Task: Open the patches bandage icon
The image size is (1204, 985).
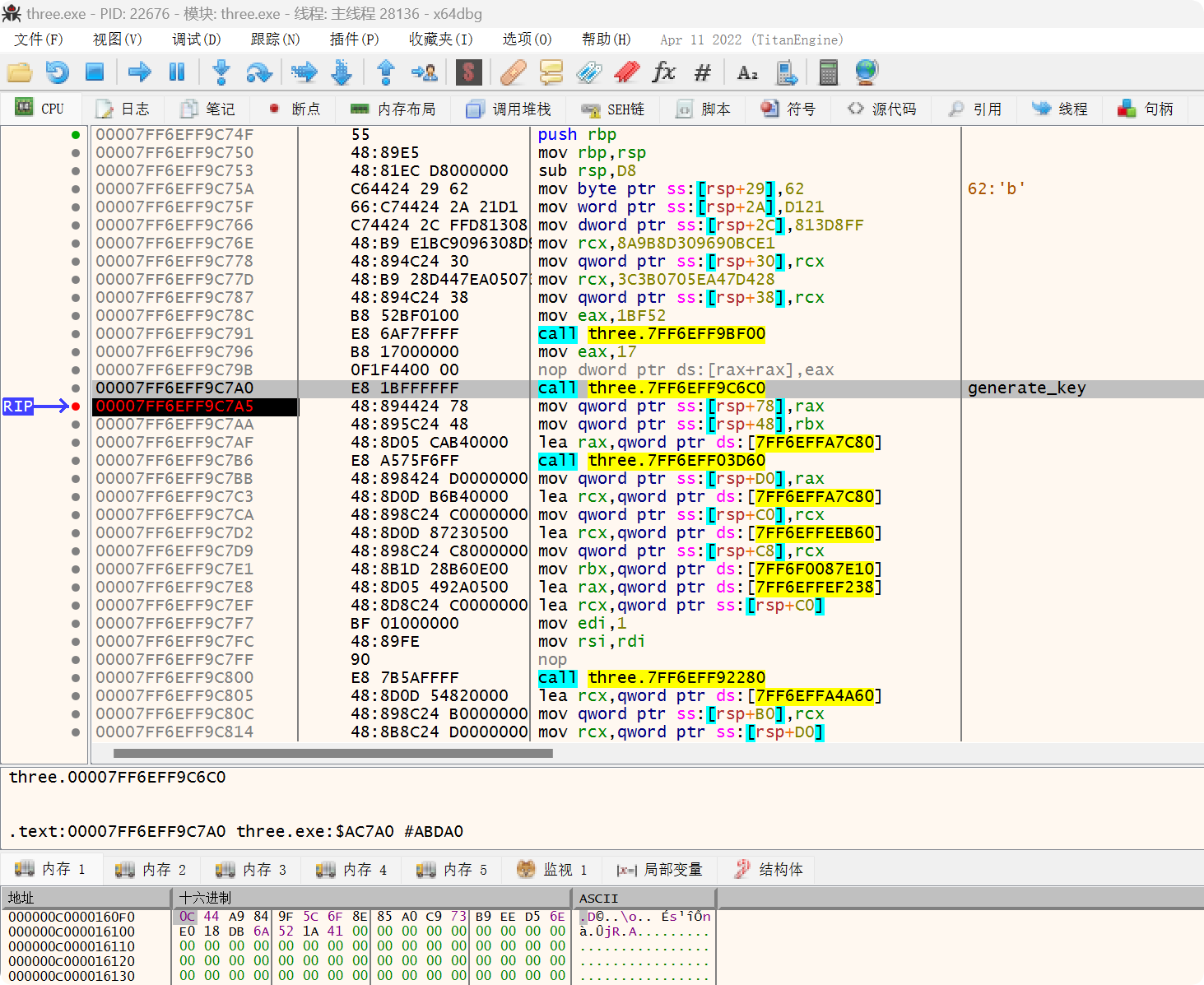Action: click(513, 72)
